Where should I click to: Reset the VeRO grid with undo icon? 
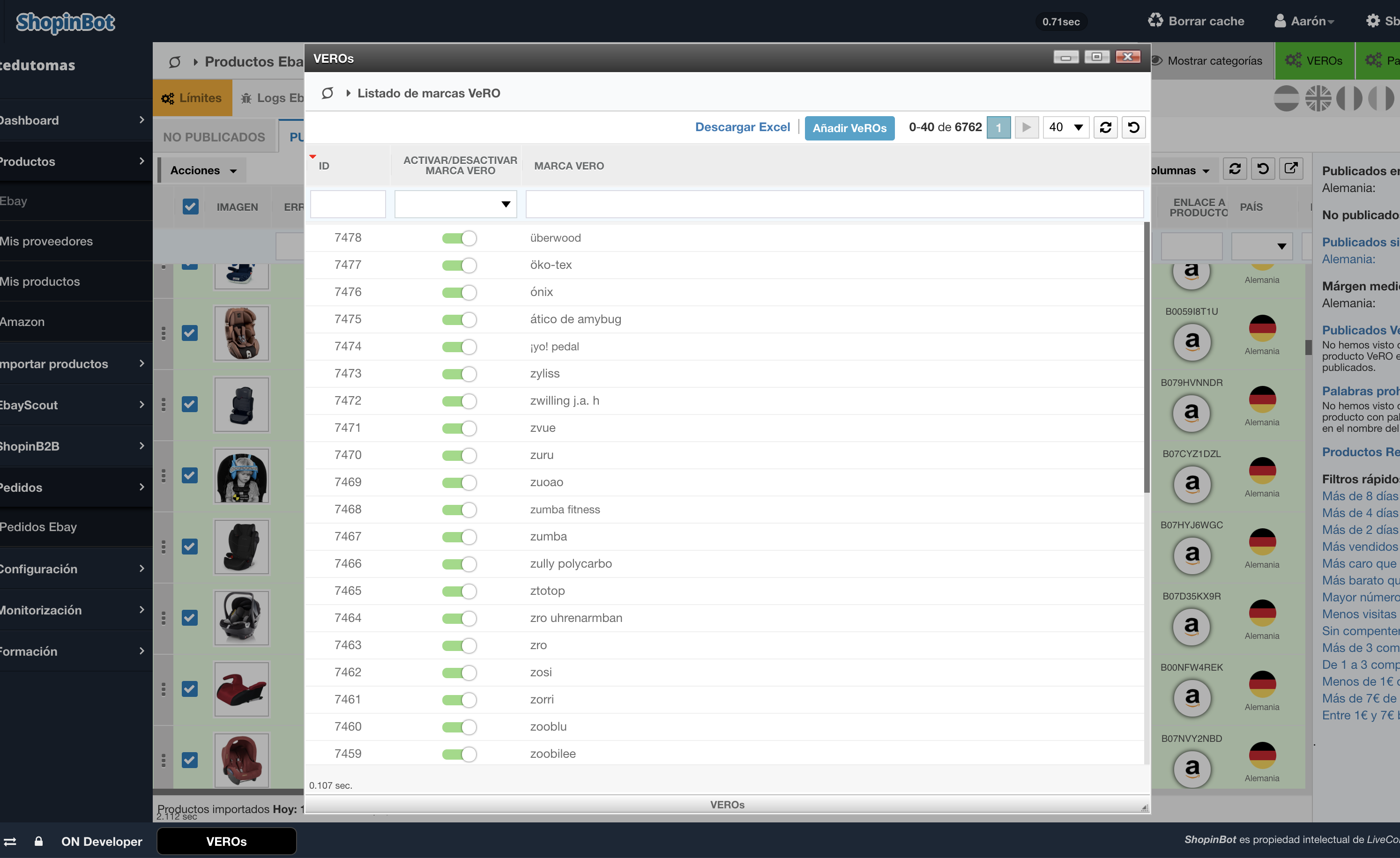1133,127
